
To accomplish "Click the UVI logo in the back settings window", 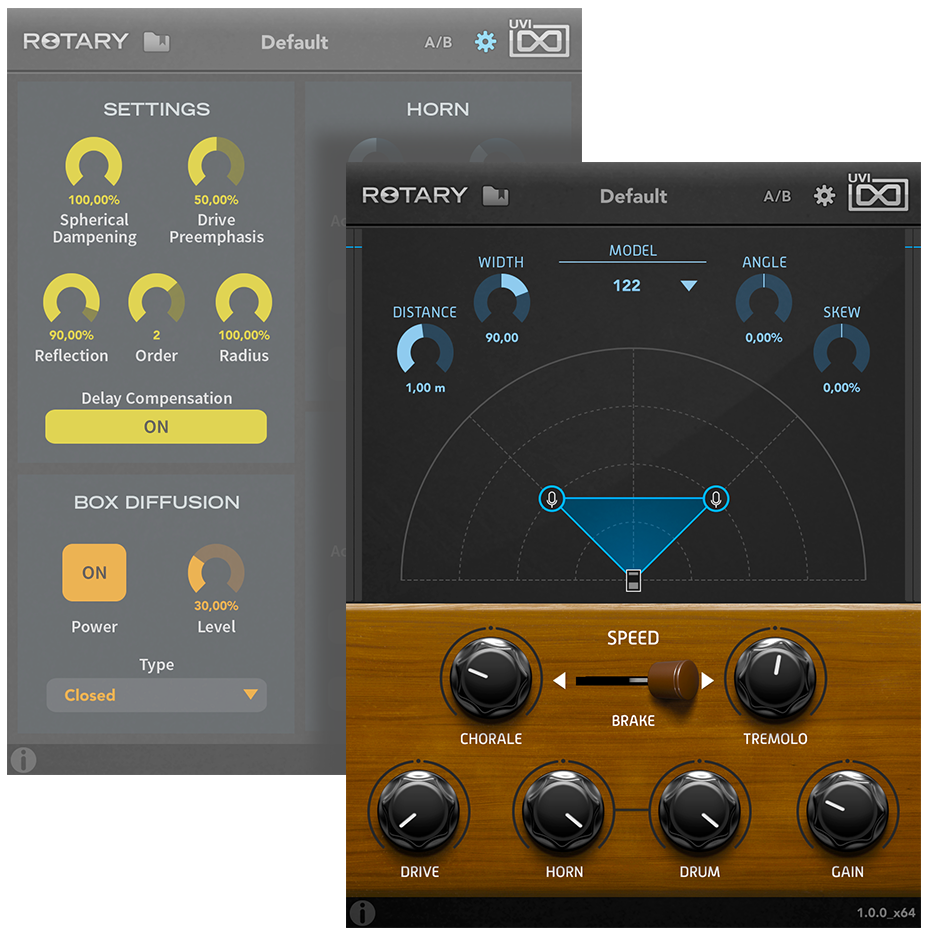I will [x=539, y=38].
